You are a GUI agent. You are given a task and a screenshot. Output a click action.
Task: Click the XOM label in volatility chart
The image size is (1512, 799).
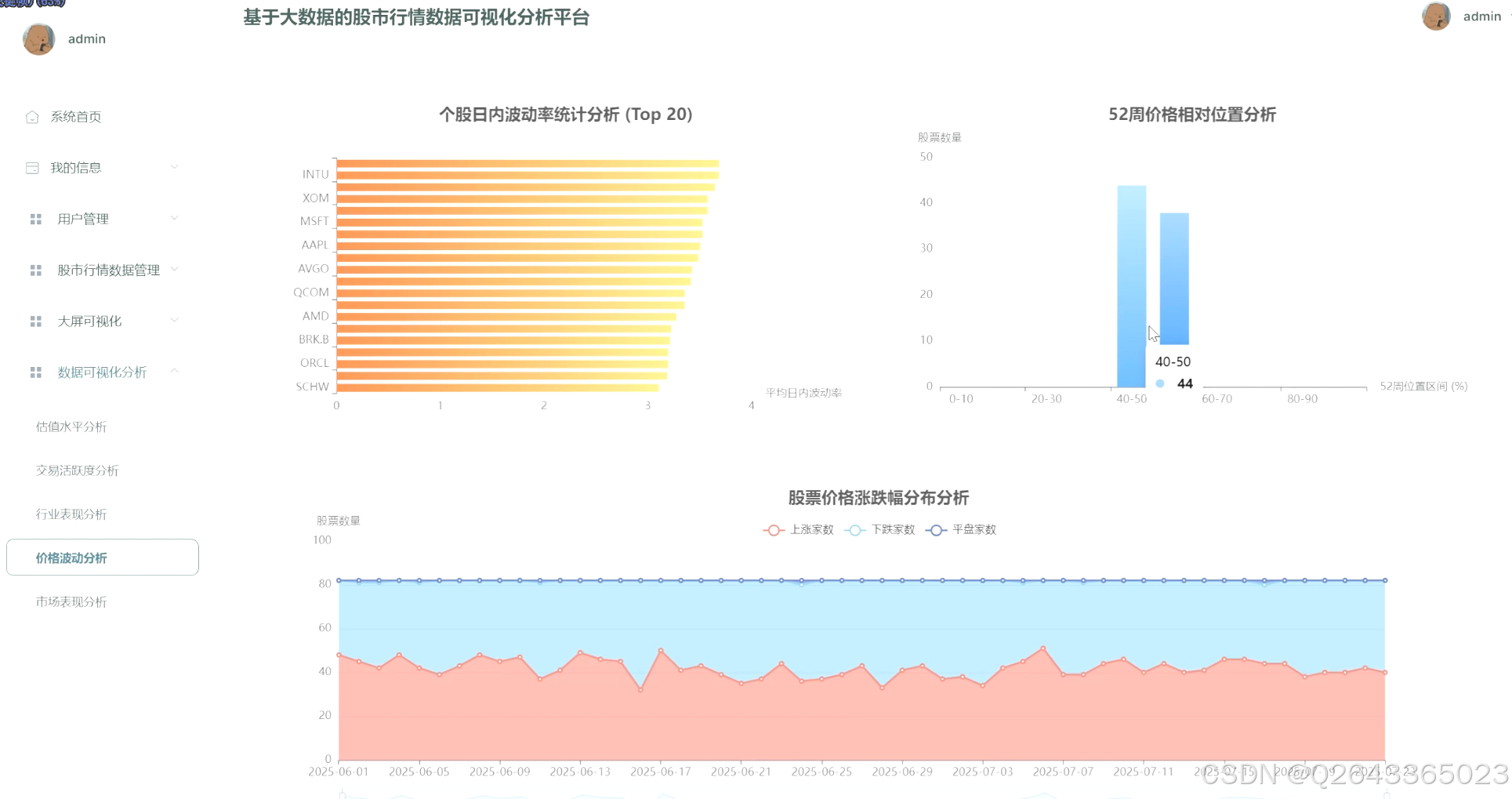(316, 198)
